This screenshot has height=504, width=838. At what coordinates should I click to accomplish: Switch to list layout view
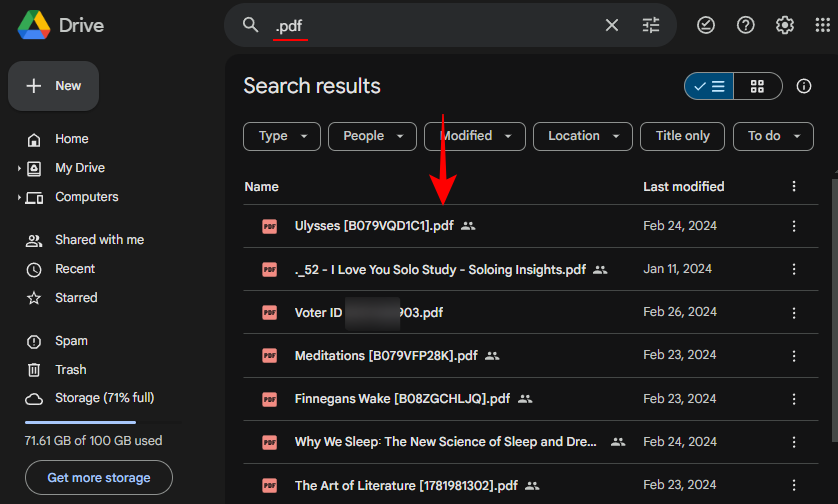coord(709,86)
